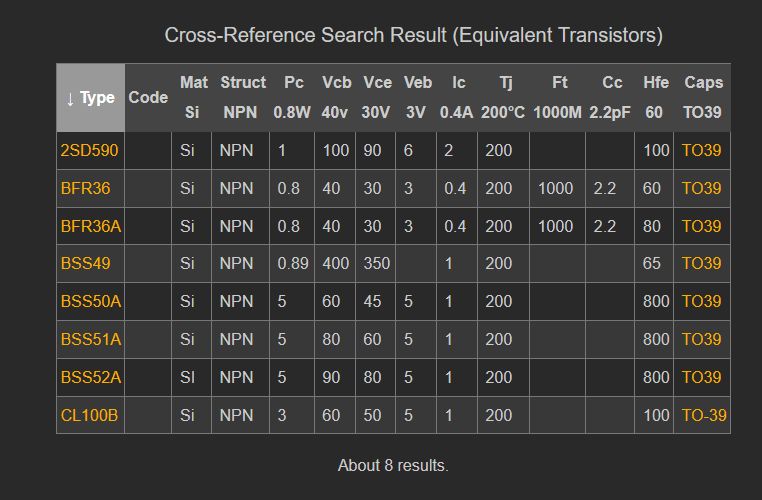Open the BSS49 transistor link

pos(85,264)
